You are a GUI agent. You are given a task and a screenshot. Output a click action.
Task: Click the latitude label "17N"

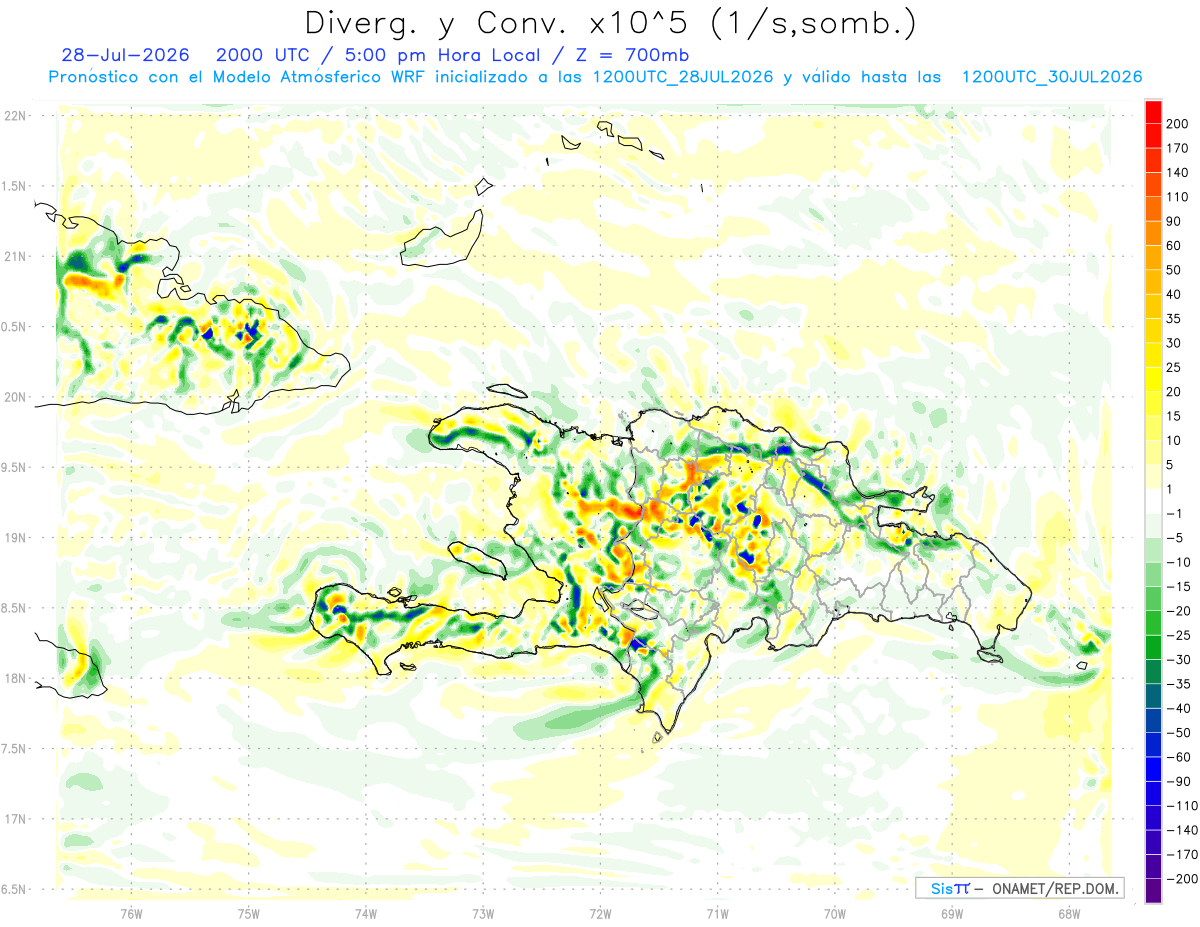pos(16,820)
